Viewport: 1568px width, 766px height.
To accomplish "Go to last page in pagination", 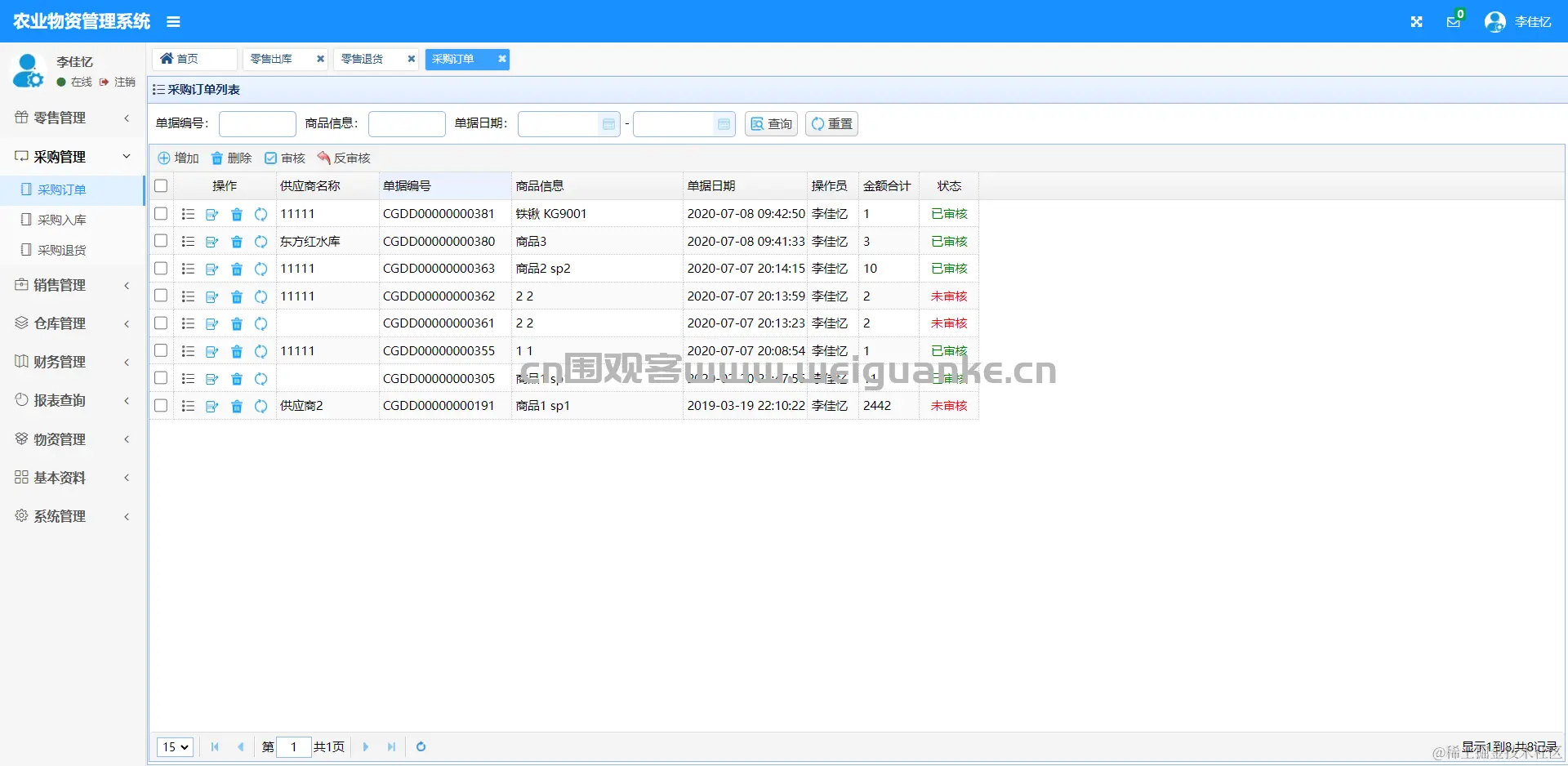I will pyautogui.click(x=391, y=746).
